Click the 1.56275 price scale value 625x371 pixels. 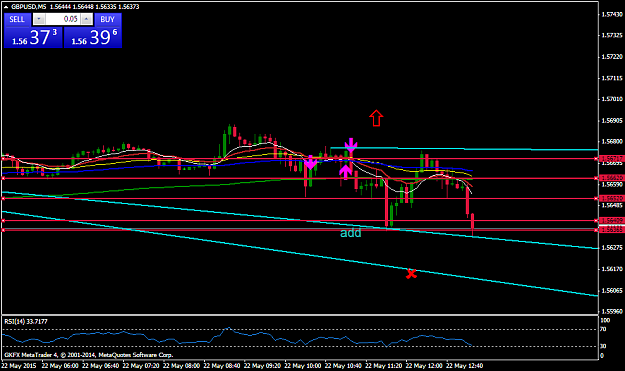612,248
